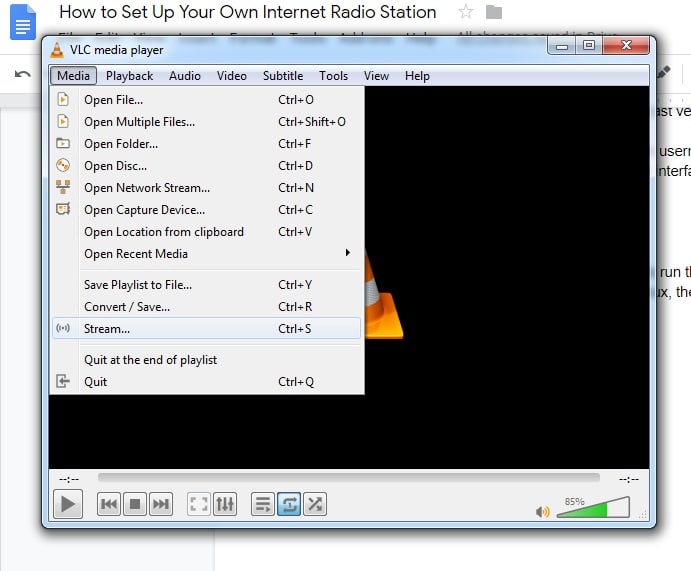Click the Open Disc icon
Viewport: 691px width, 571px height.
(x=63, y=165)
